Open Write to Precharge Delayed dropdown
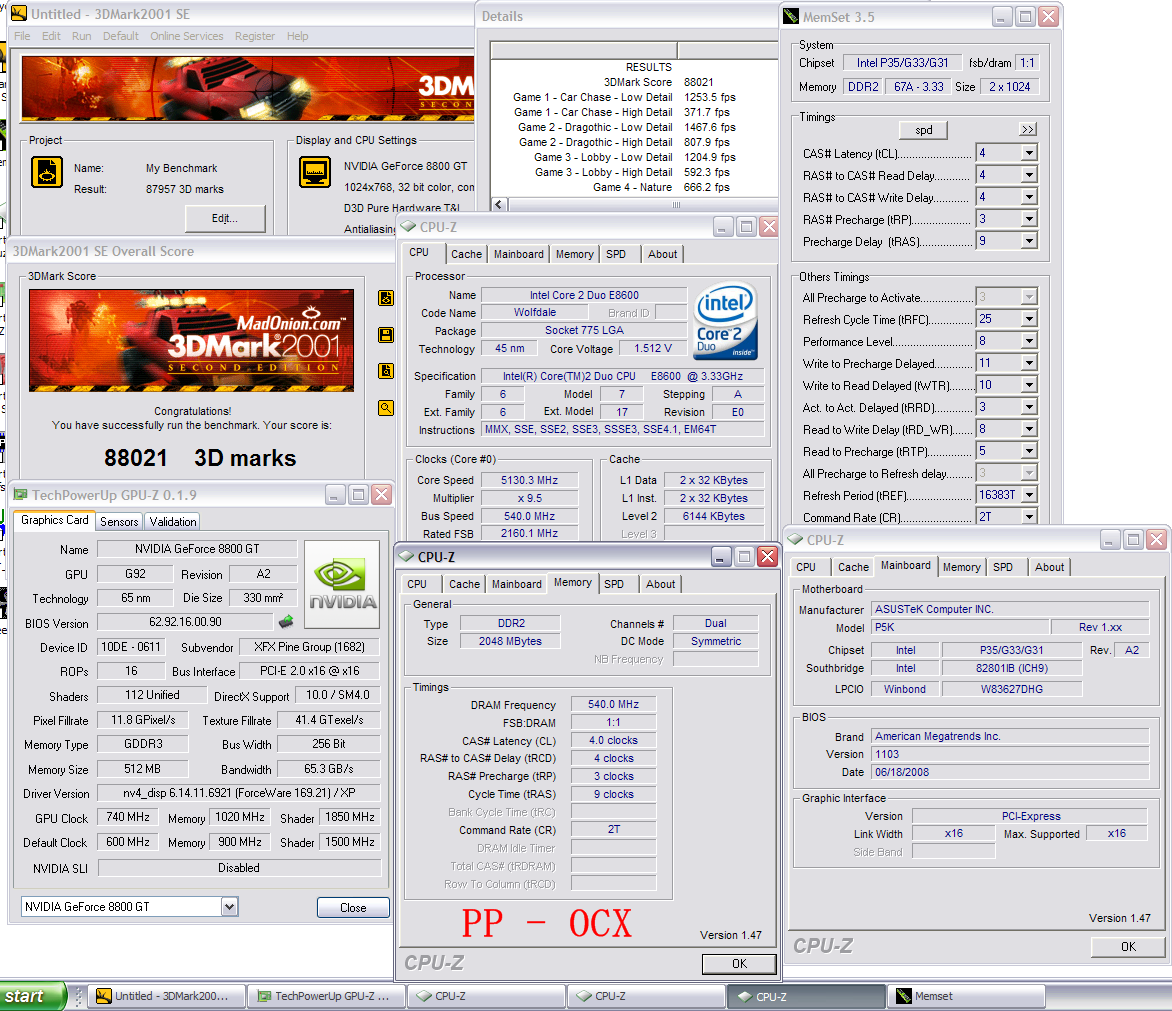 coord(1029,363)
